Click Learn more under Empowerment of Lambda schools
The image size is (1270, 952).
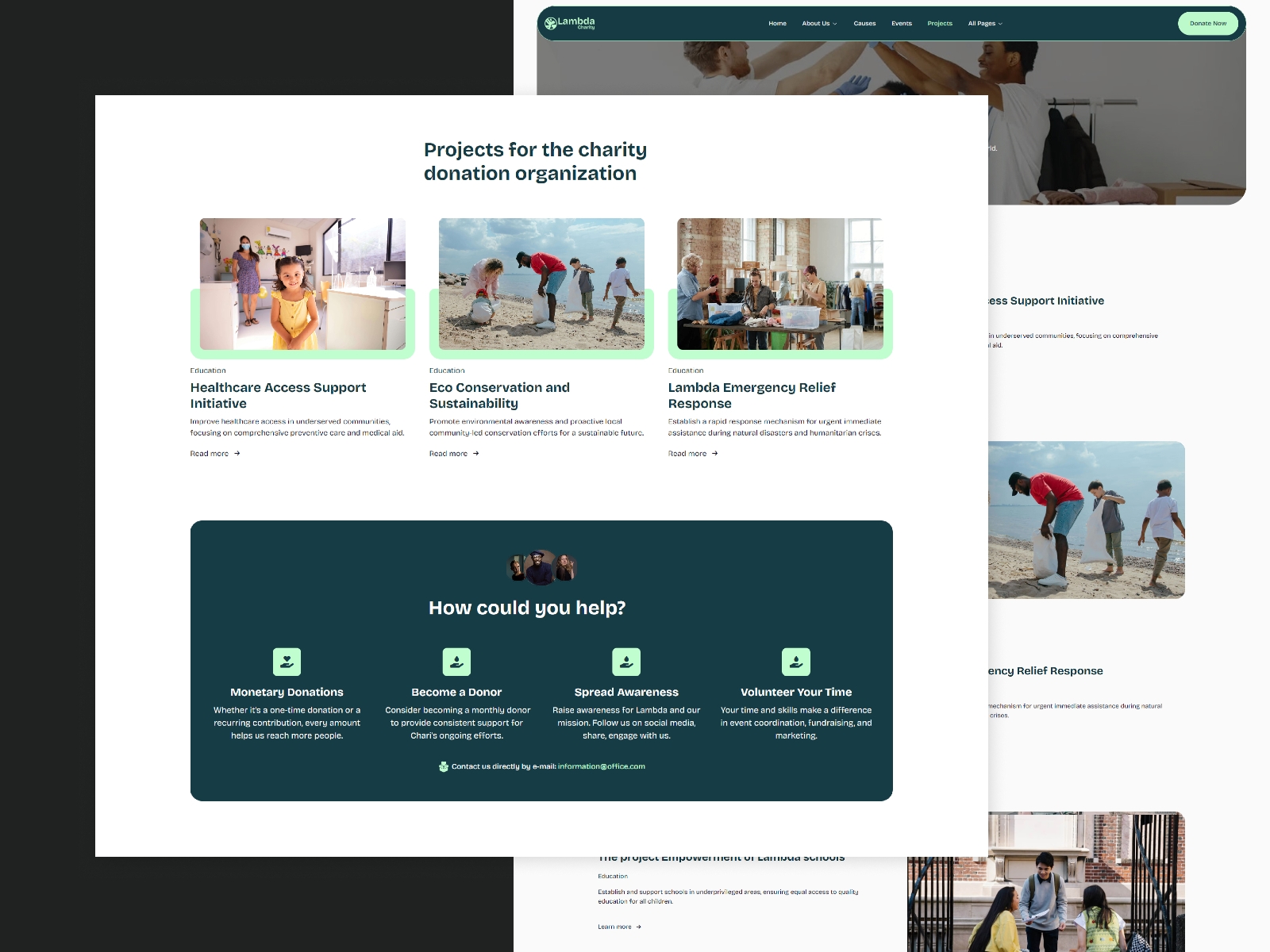click(615, 927)
